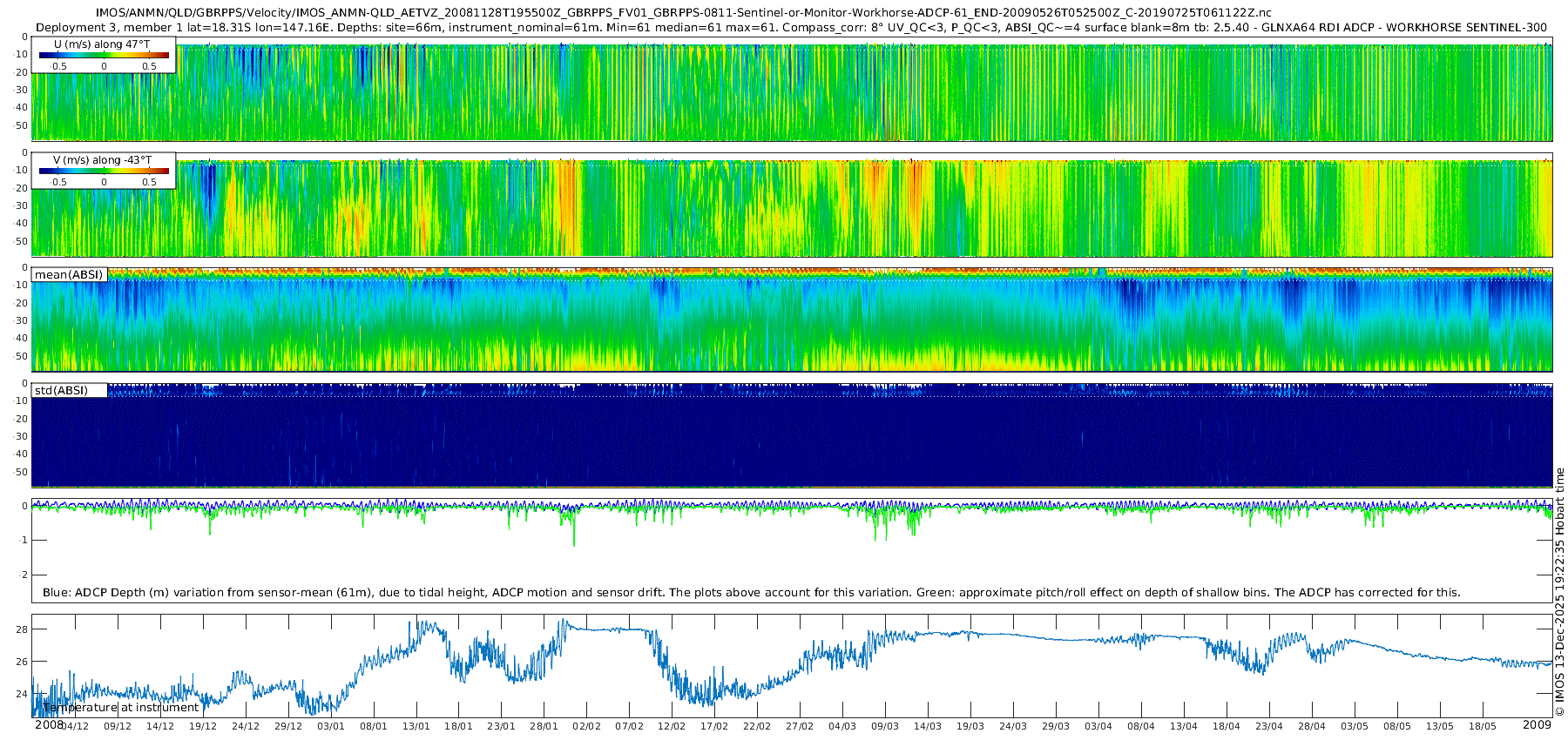Click the IMOS copyright timestamp text
This screenshot has width=1568, height=740.
(1559, 592)
